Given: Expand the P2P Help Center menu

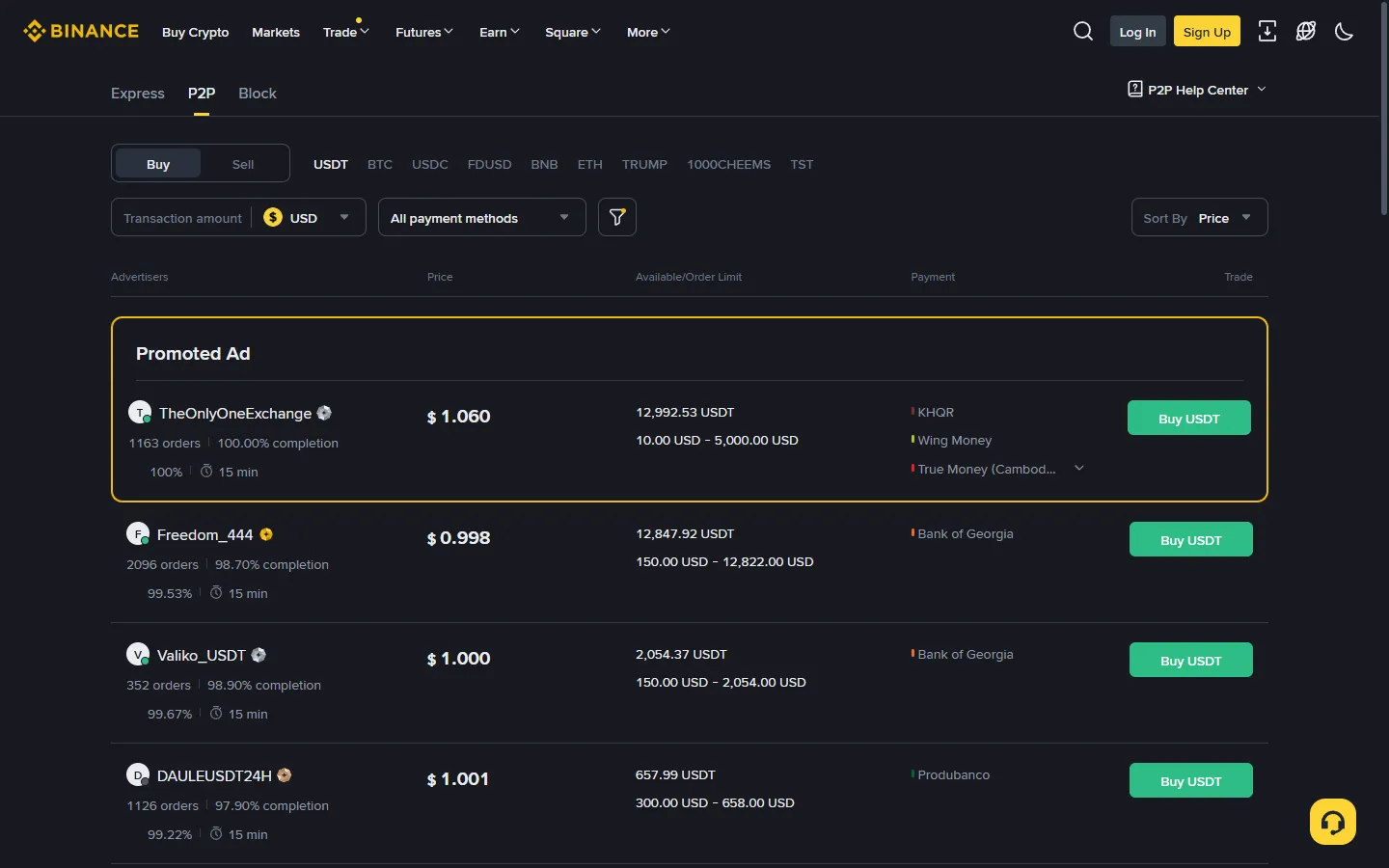Looking at the screenshot, I should [1196, 90].
